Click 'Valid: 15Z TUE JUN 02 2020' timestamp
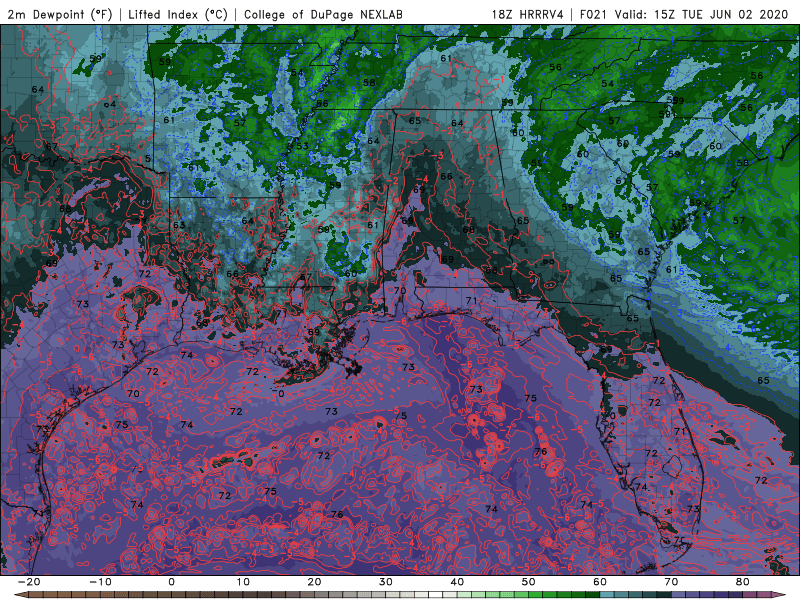Image resolution: width=800 pixels, height=600 pixels. (x=702, y=14)
